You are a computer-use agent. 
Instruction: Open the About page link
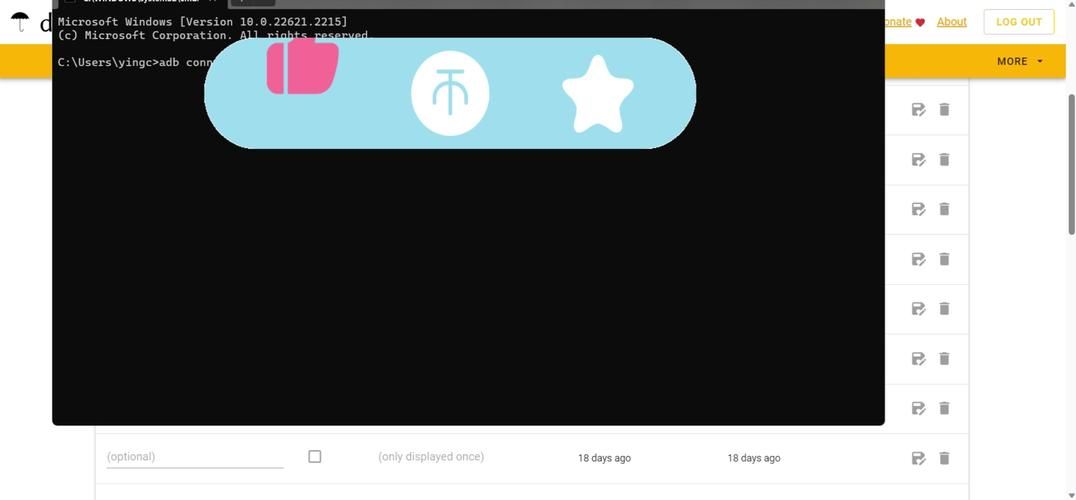952,22
